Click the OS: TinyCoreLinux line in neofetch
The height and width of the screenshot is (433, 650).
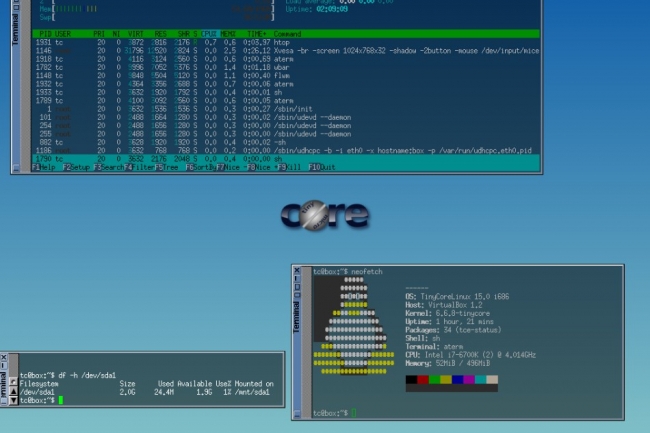point(457,297)
